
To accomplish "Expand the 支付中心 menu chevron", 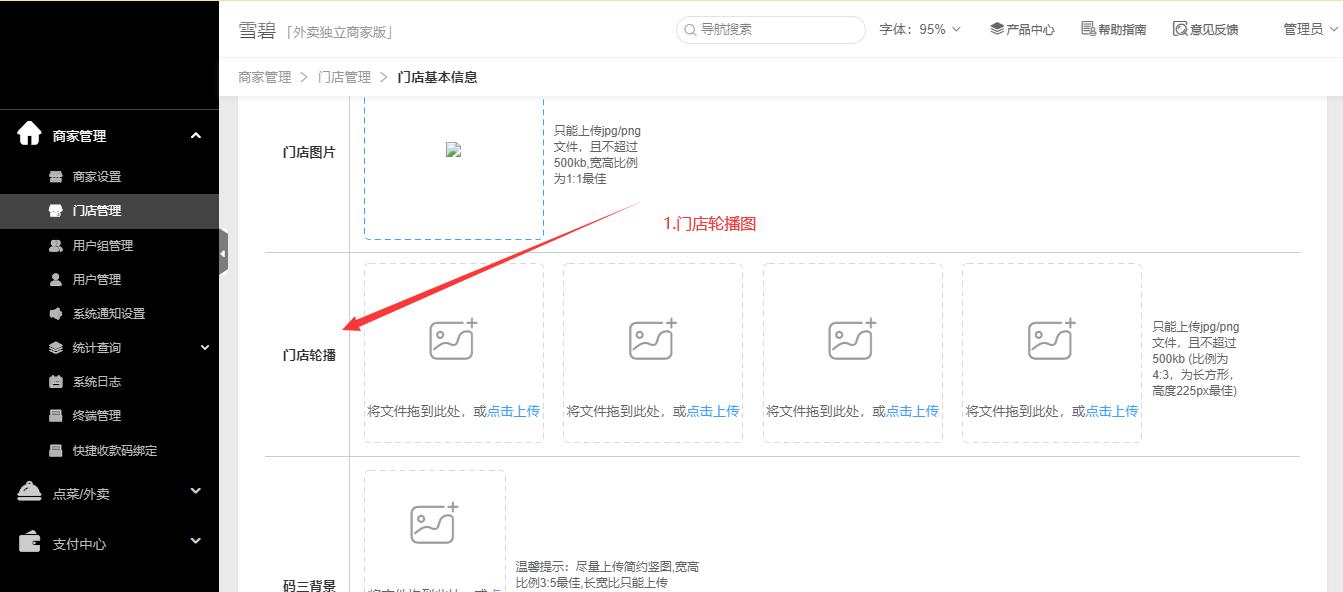I will [196, 542].
